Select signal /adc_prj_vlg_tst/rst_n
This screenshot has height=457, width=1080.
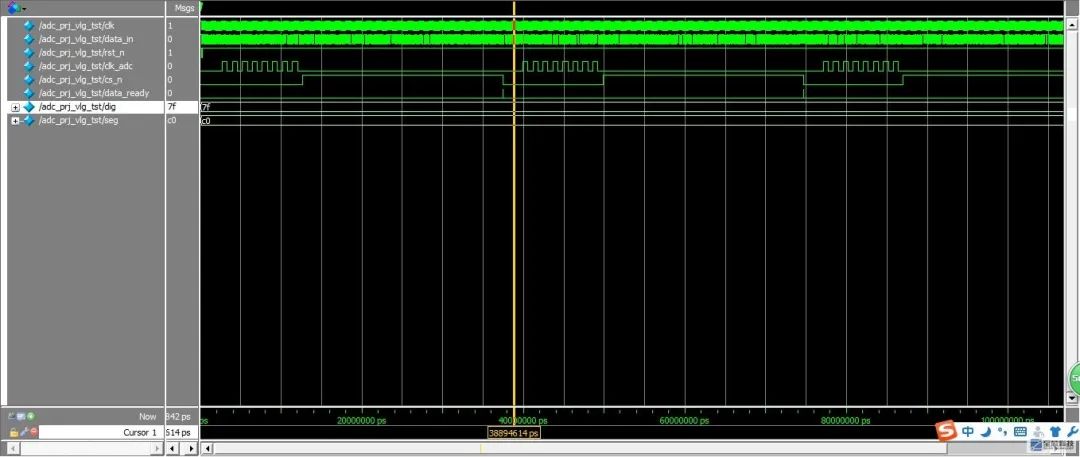tap(81, 52)
